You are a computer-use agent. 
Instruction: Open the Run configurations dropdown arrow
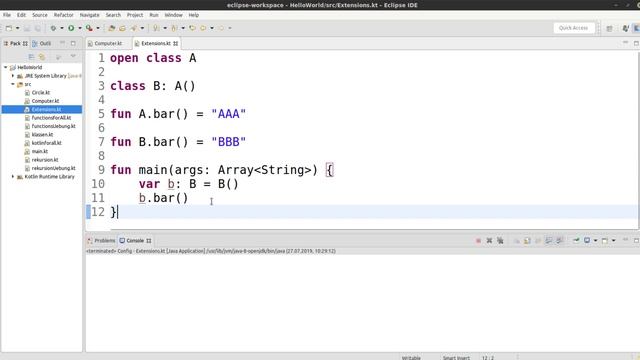tap(80, 28)
